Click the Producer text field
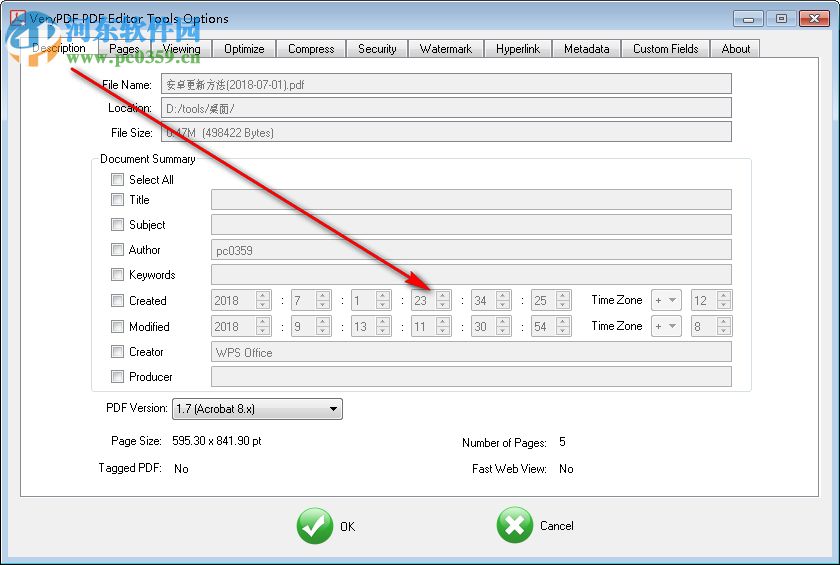This screenshot has width=840, height=565. (471, 376)
